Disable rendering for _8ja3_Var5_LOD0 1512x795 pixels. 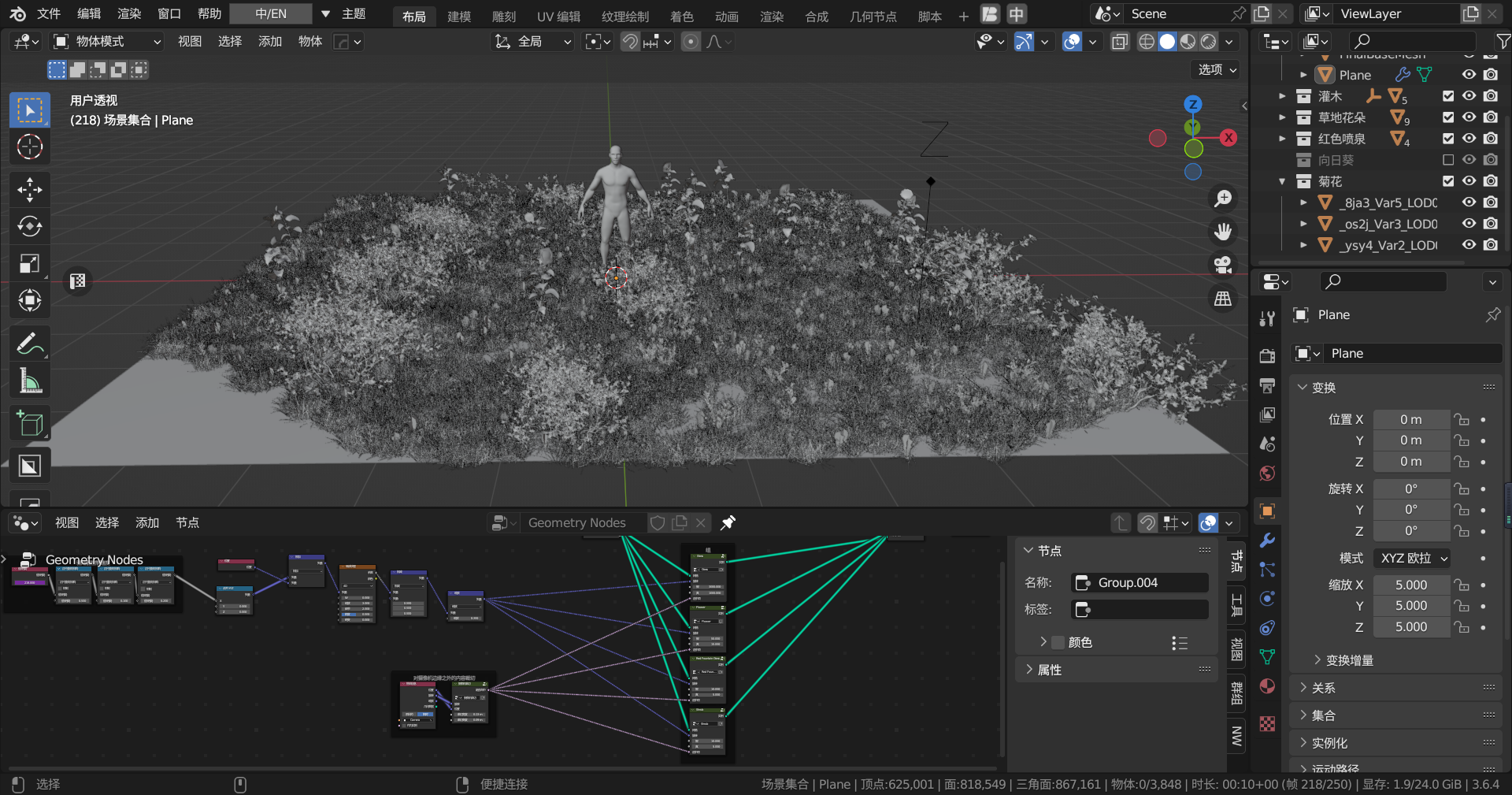pos(1491,202)
